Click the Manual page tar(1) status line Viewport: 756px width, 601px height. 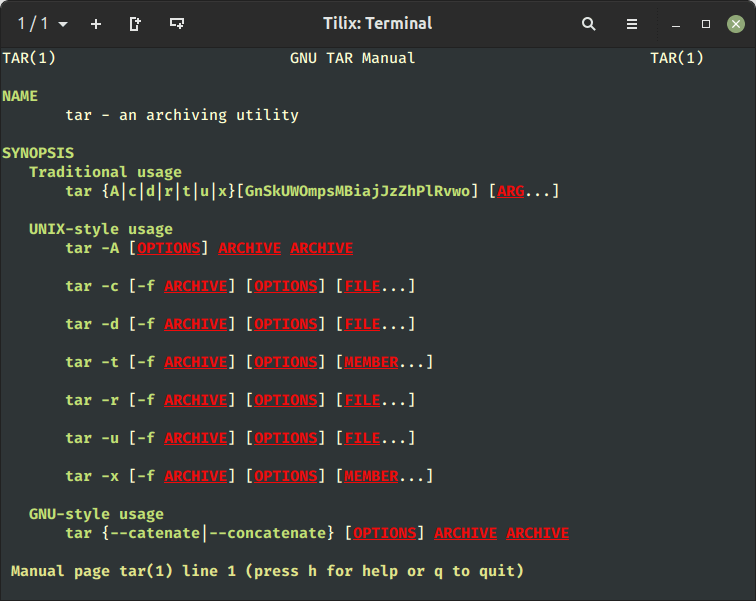tap(267, 571)
